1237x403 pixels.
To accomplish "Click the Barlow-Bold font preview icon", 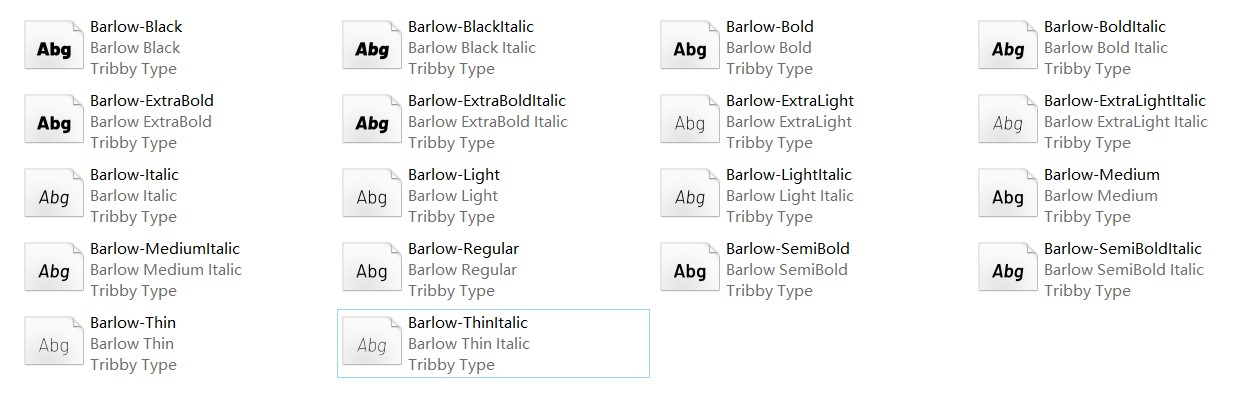I will pyautogui.click(x=690, y=48).
